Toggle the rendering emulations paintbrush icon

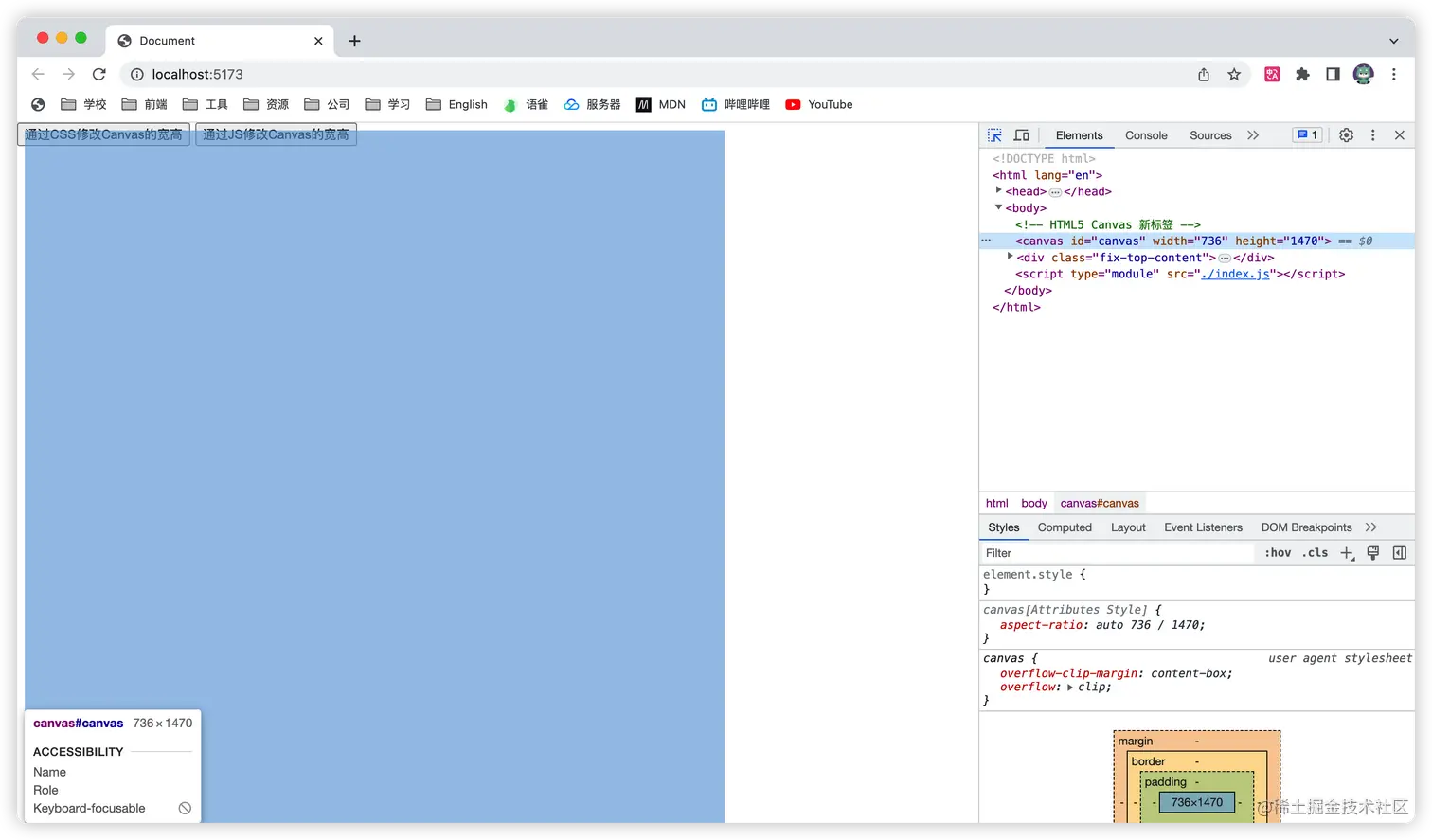(1372, 553)
